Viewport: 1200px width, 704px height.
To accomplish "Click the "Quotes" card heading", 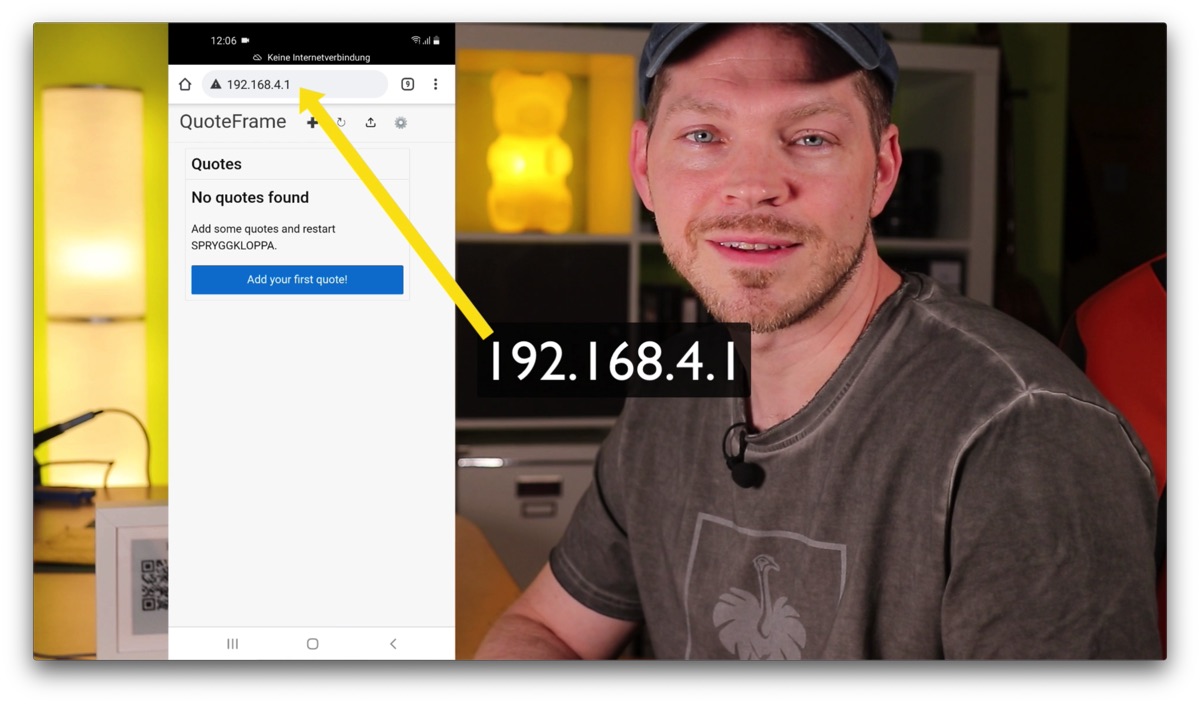I will [216, 164].
